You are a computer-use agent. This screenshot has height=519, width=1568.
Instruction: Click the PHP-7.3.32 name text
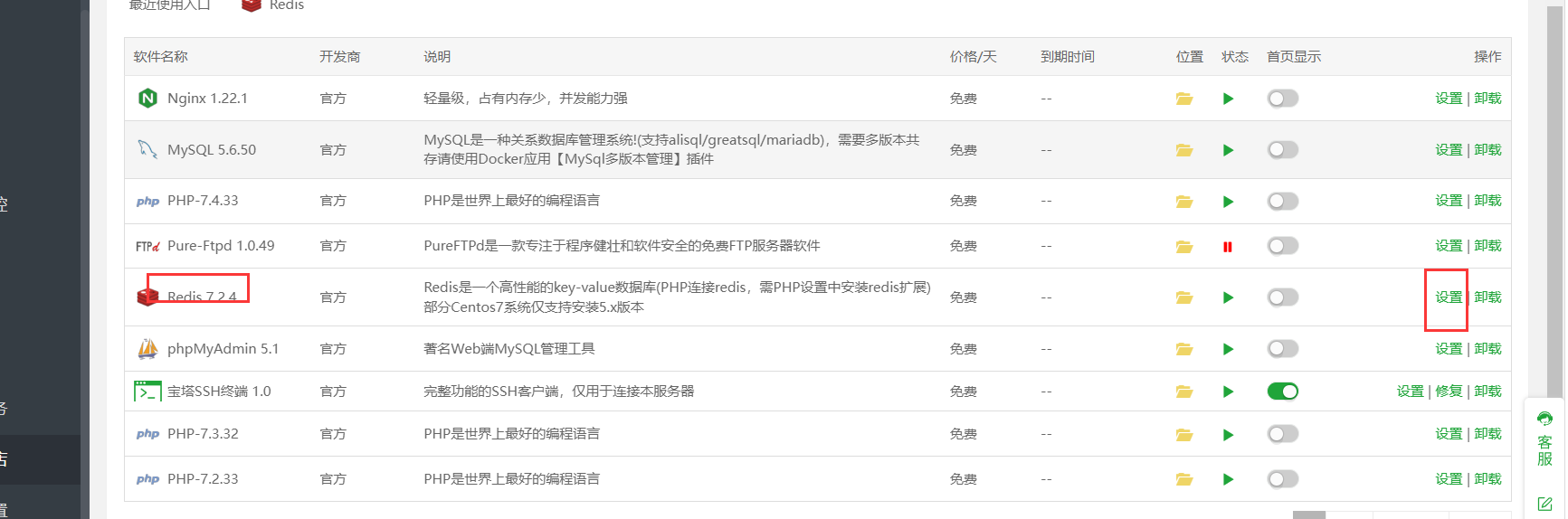203,434
